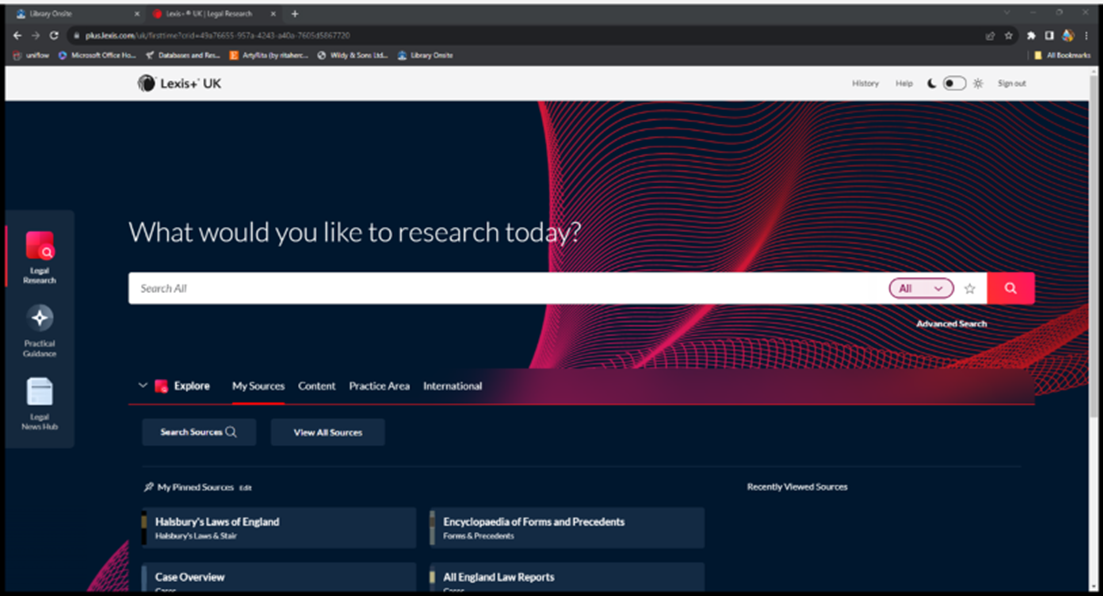
Task: Open the uniflow bookmark
Action: pyautogui.click(x=31, y=55)
